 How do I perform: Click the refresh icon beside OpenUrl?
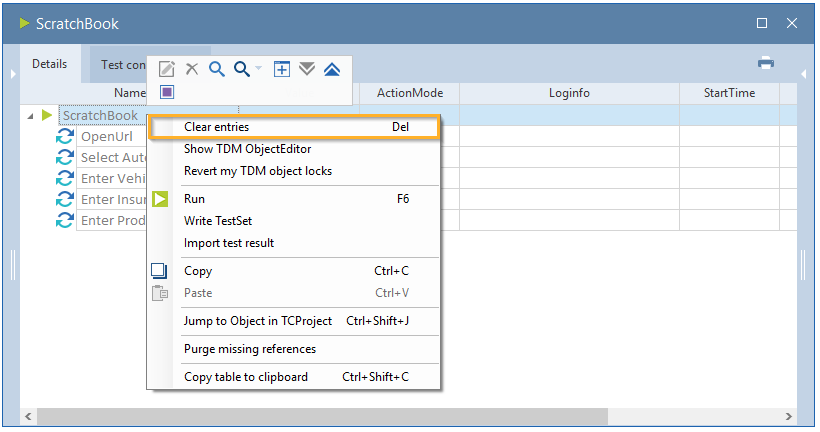pyautogui.click(x=66, y=137)
